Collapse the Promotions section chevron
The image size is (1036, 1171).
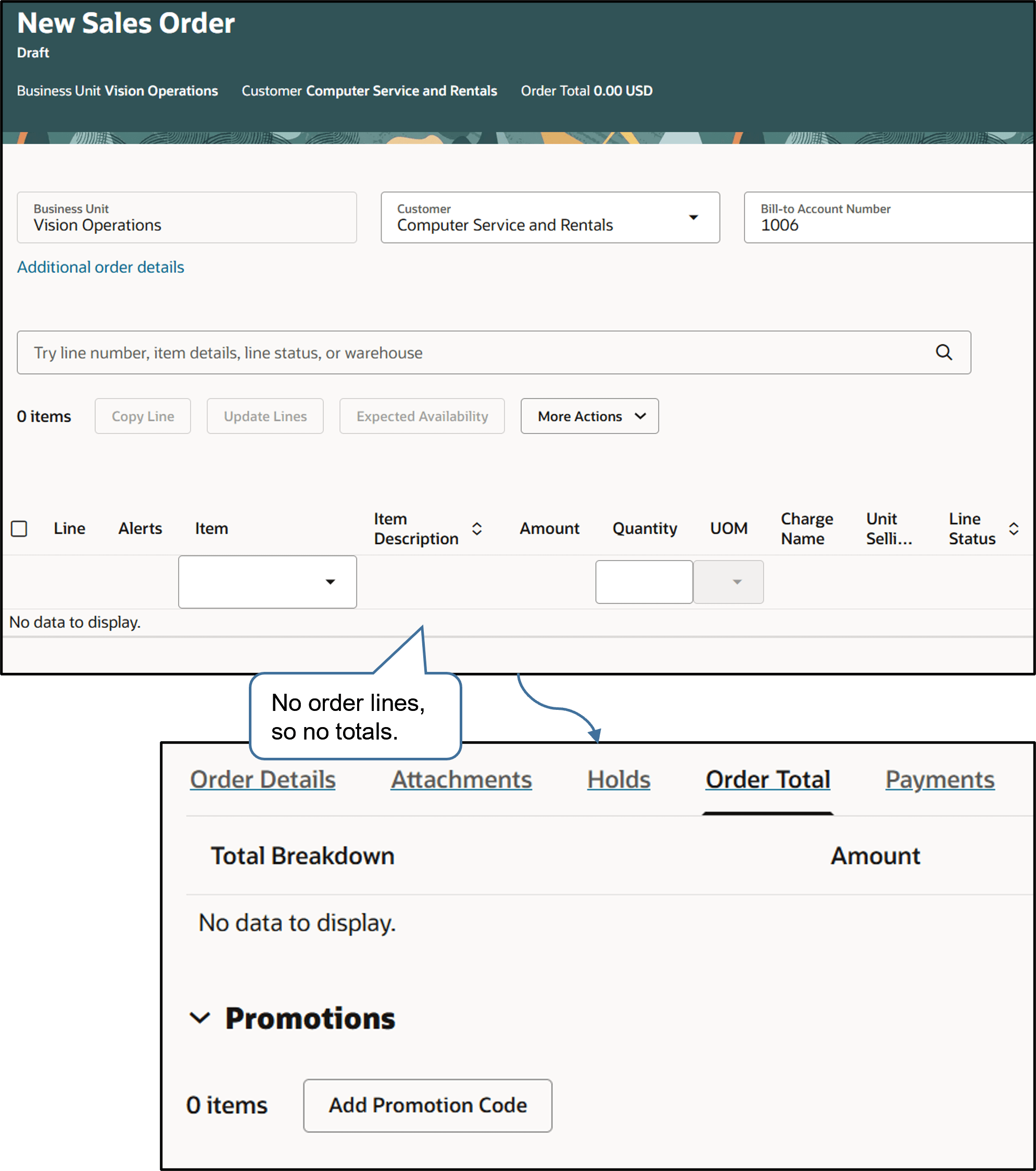200,1018
